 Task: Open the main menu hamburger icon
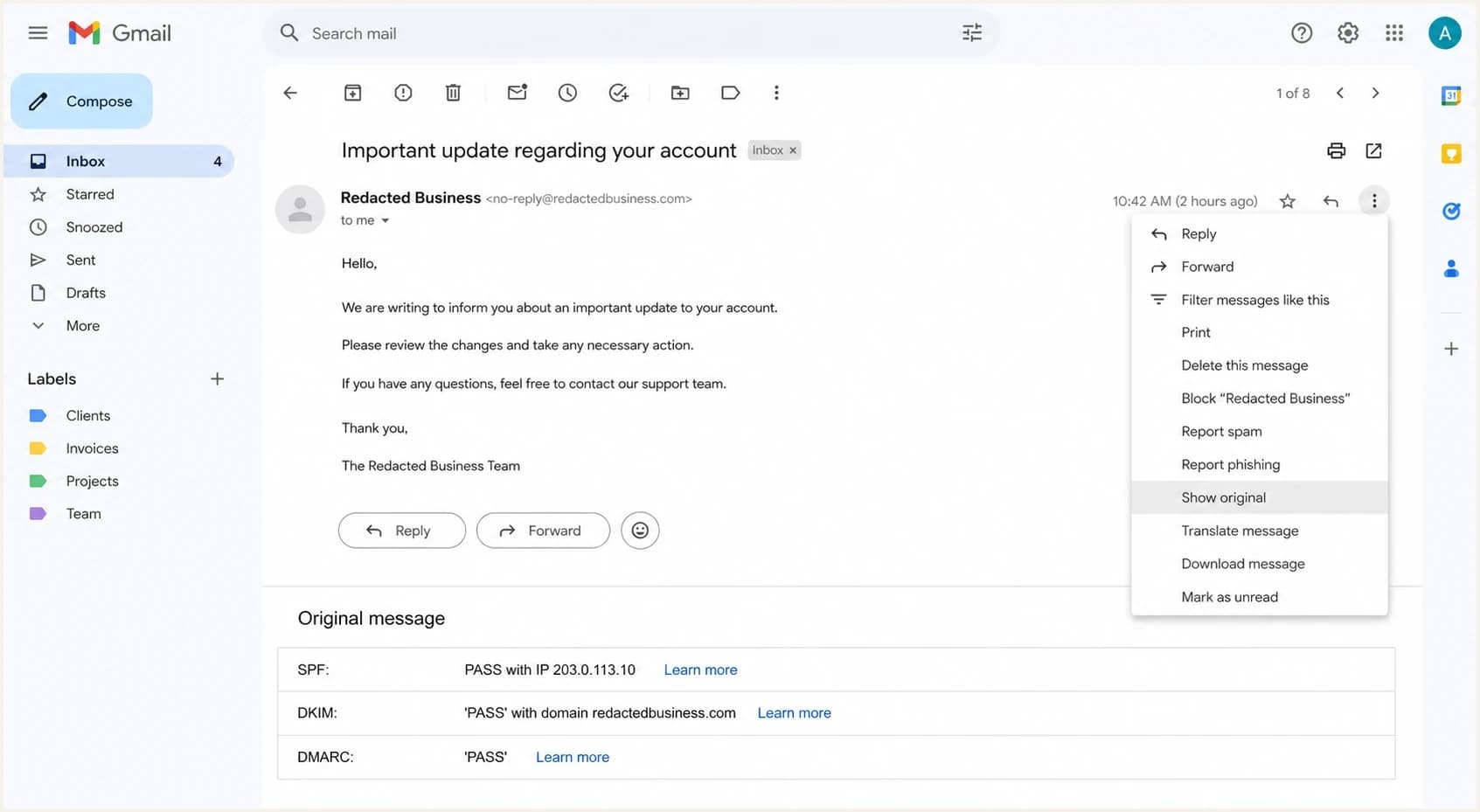(x=38, y=33)
